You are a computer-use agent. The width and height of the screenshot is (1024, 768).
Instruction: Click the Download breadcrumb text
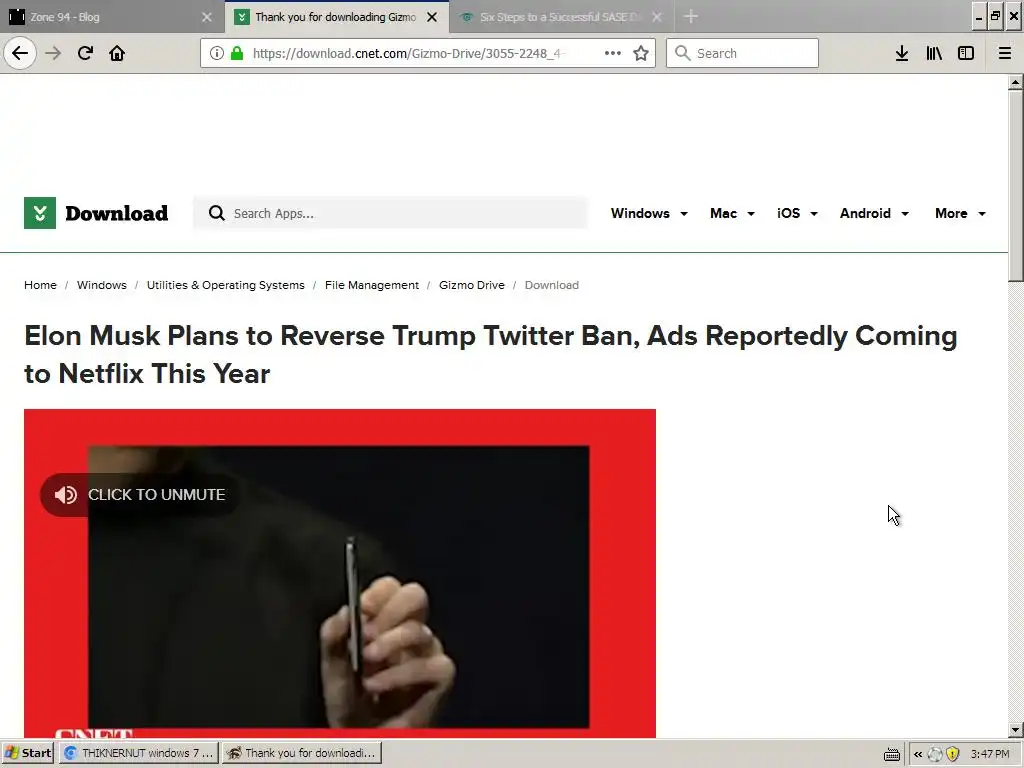(x=552, y=285)
